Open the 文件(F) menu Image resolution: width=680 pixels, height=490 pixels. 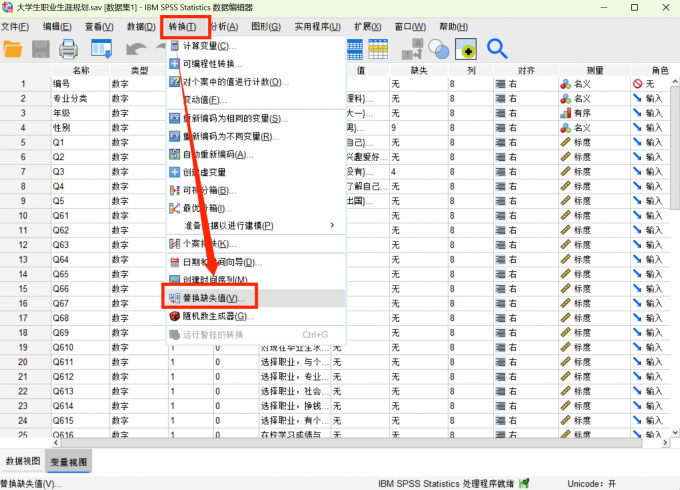coord(15,27)
